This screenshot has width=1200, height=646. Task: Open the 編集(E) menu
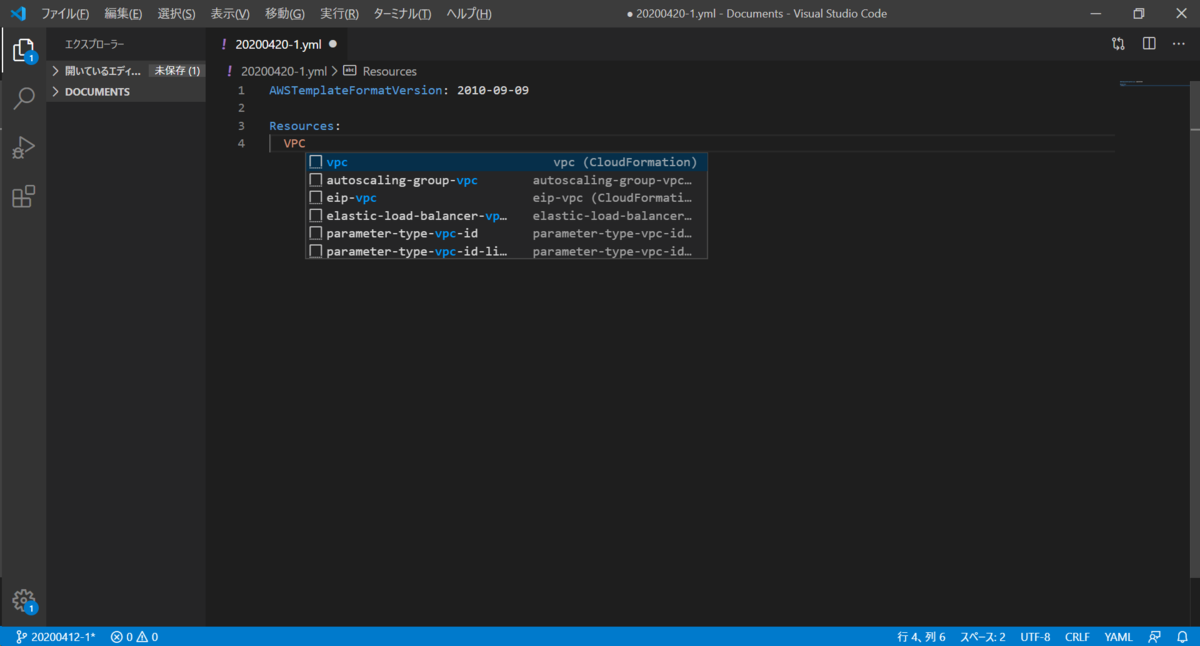tap(123, 14)
